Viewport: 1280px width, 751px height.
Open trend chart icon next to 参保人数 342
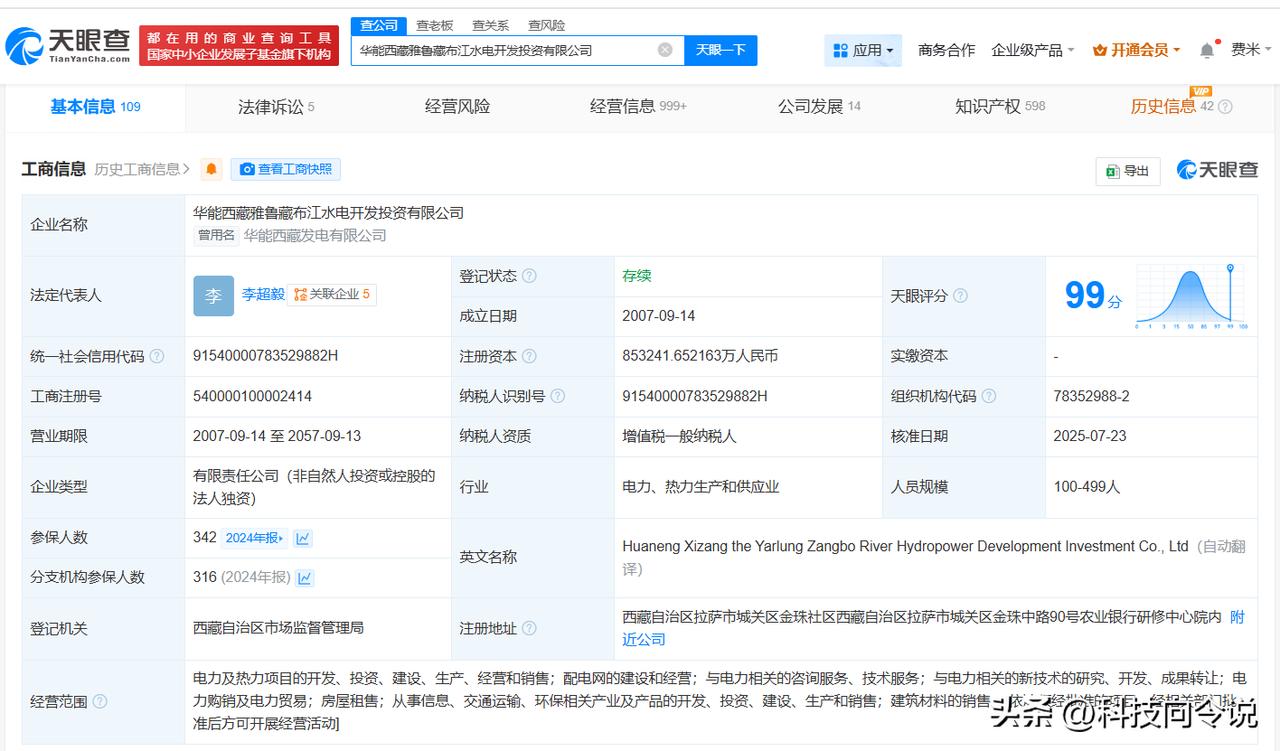pos(303,538)
